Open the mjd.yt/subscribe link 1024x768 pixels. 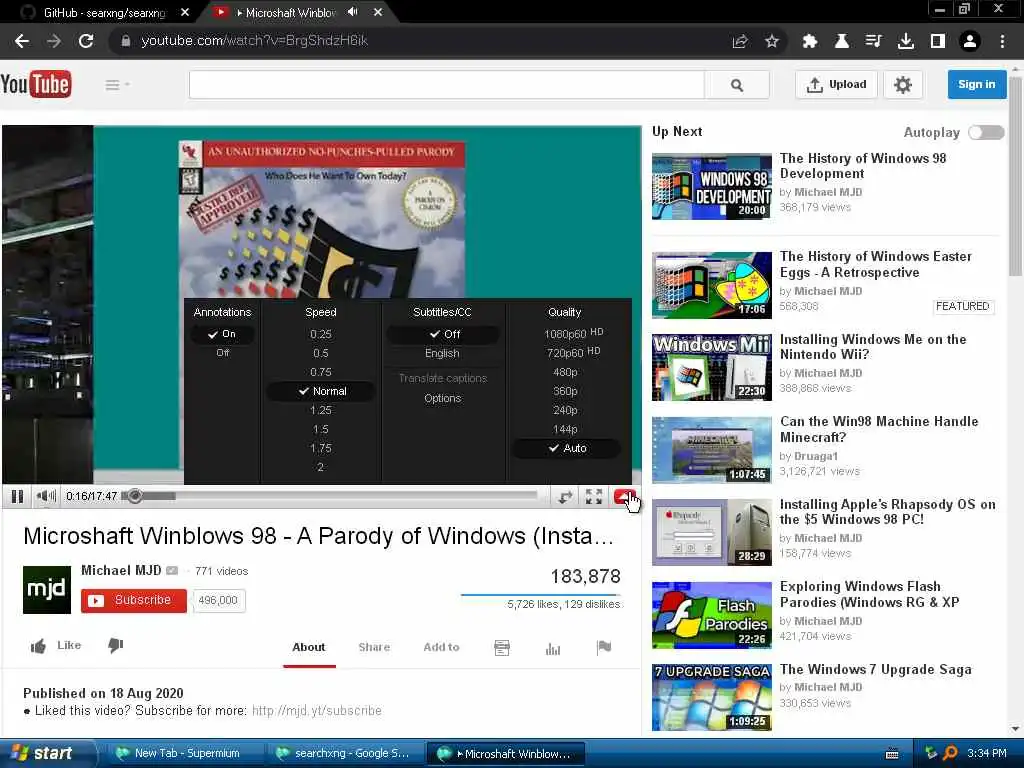(x=317, y=711)
